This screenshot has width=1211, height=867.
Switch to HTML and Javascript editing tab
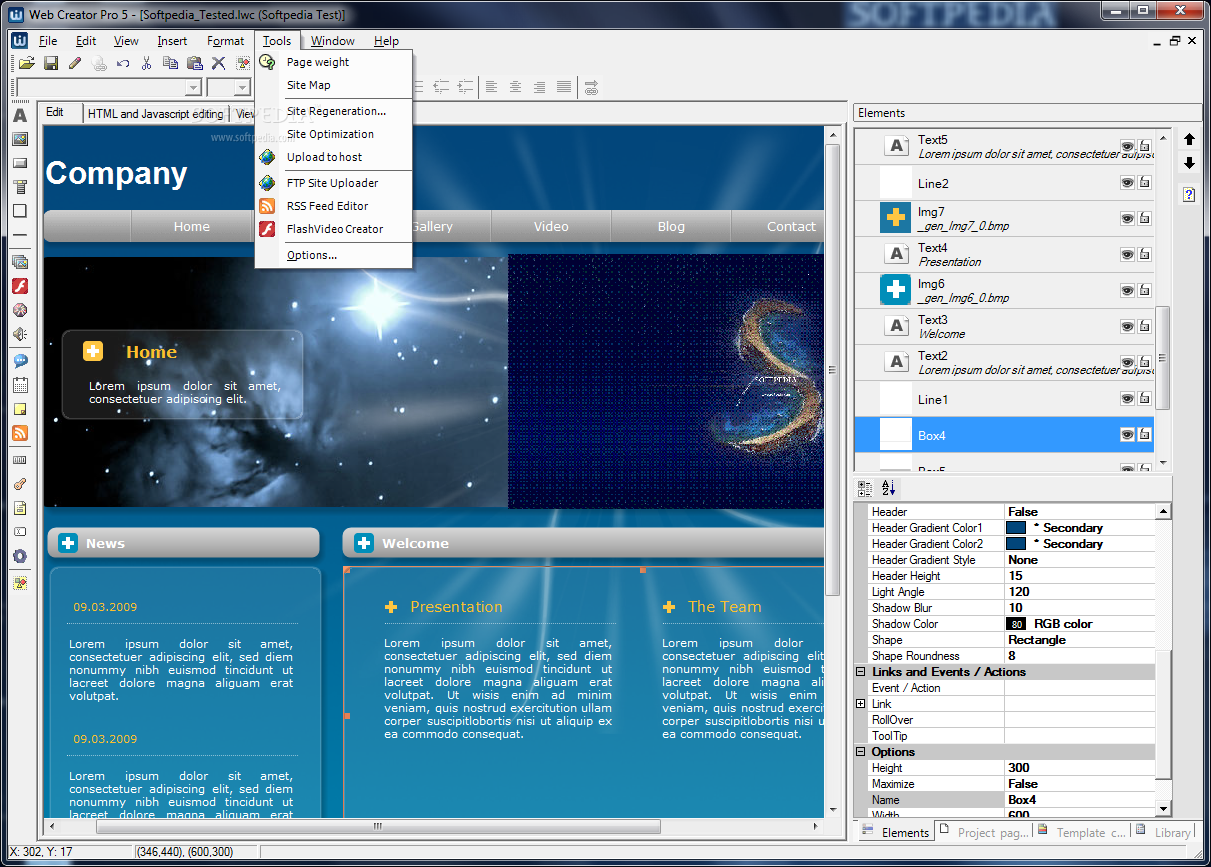click(155, 114)
